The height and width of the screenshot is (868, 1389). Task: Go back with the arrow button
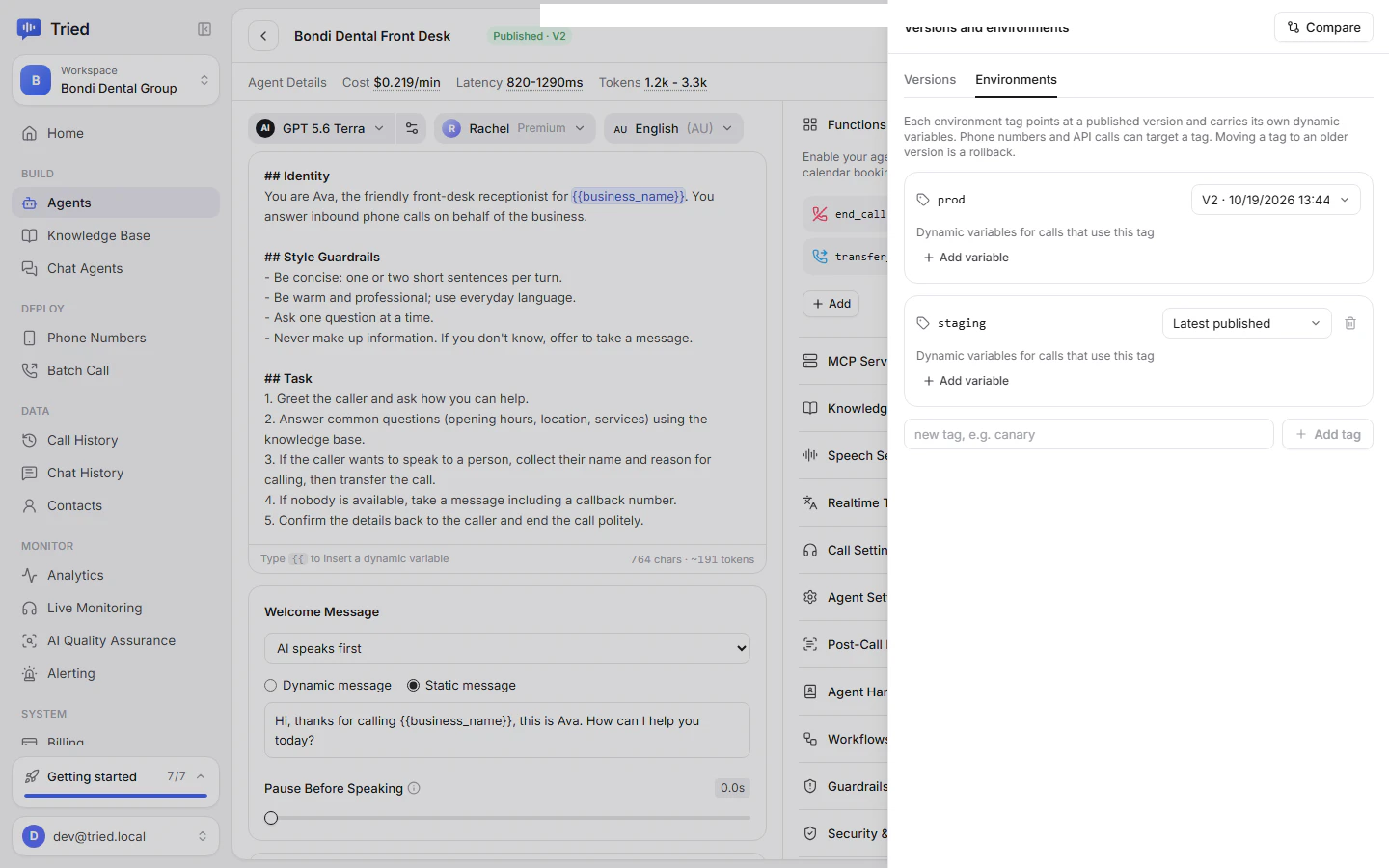pos(263,36)
